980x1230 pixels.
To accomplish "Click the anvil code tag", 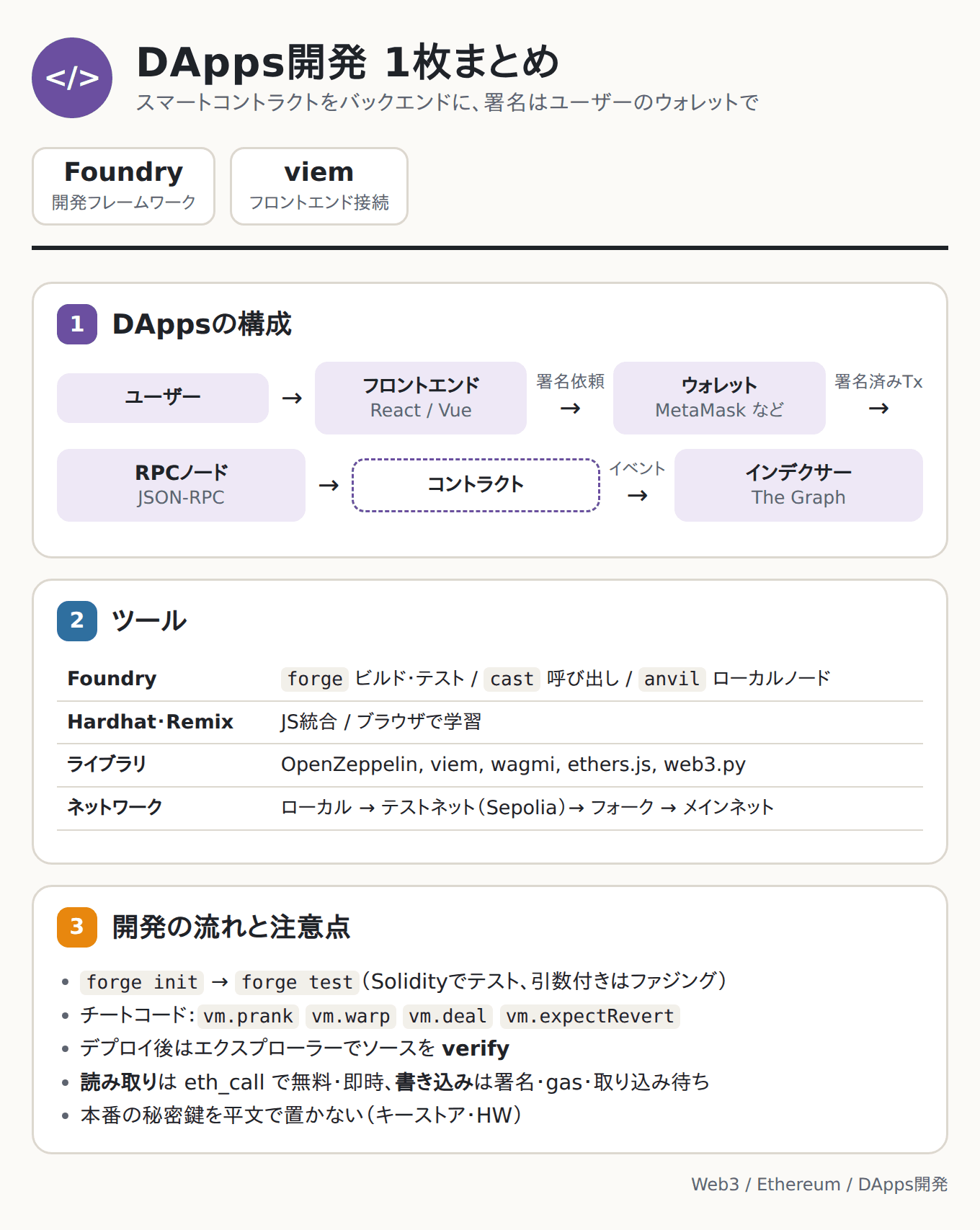I will pos(672,679).
